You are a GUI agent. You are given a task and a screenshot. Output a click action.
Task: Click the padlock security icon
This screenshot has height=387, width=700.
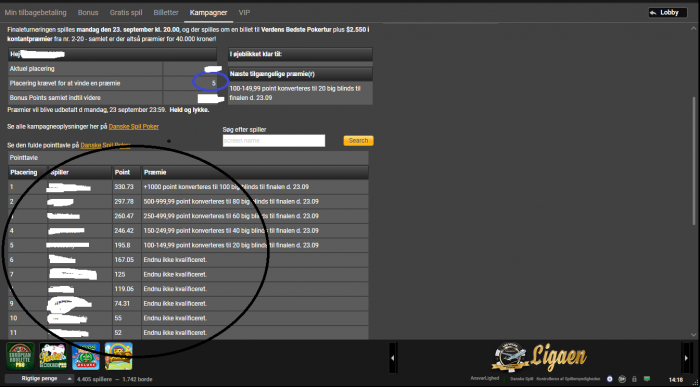(634, 379)
